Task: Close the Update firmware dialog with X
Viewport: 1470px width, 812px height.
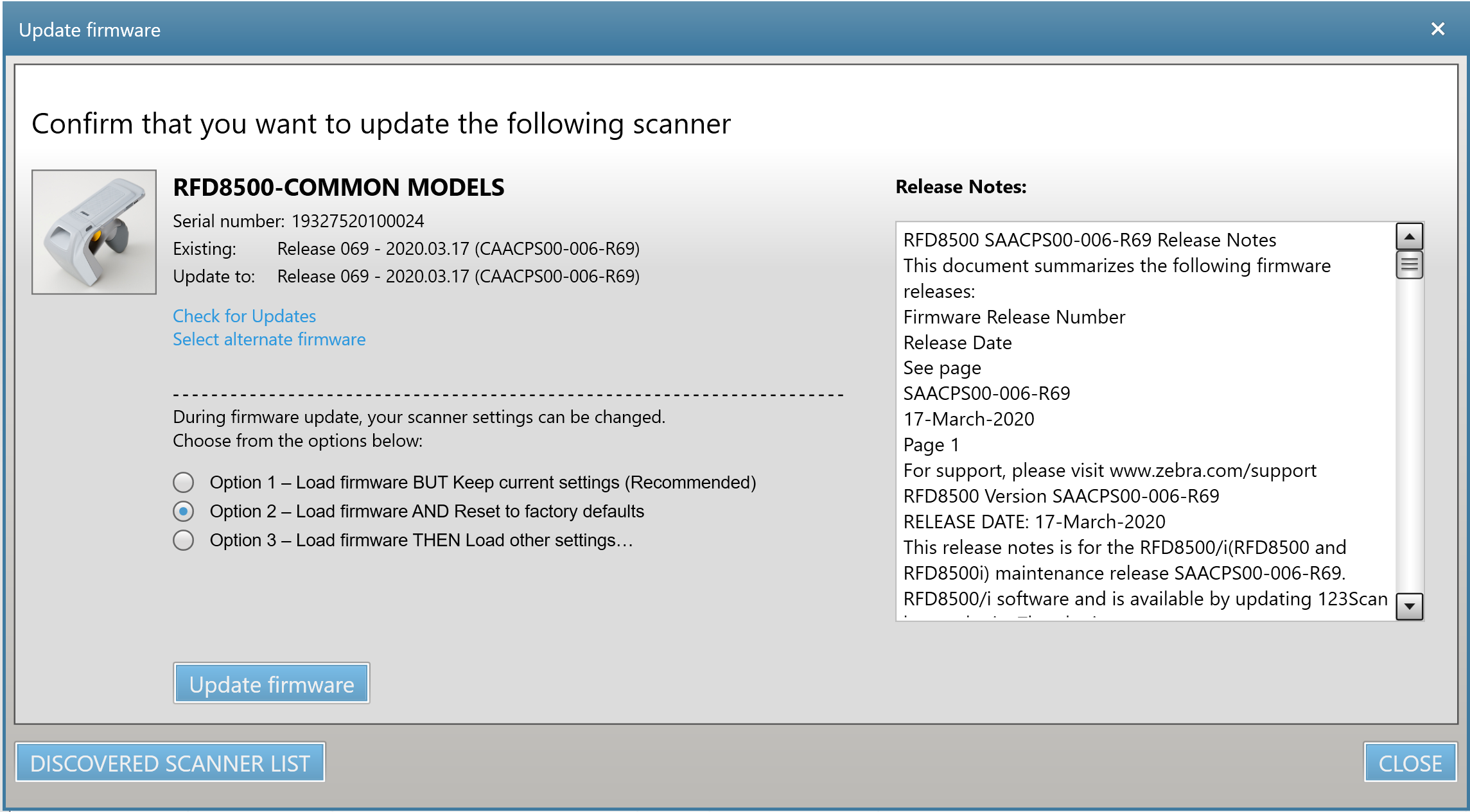Action: 1437,29
